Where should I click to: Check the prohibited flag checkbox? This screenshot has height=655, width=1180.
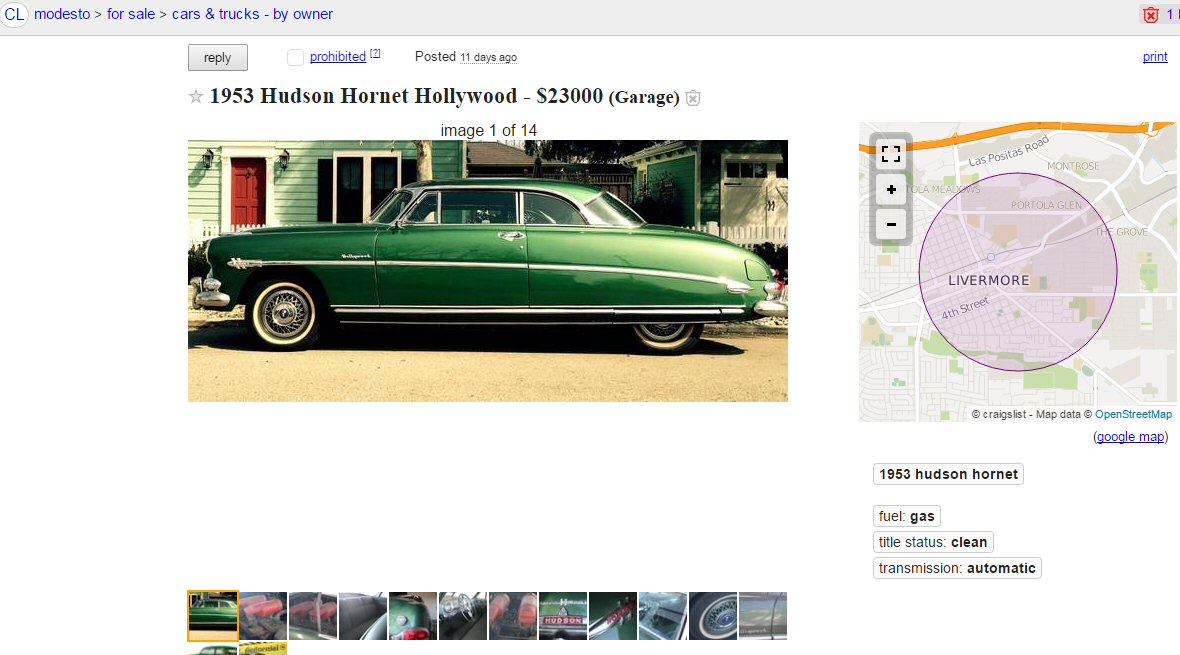click(x=295, y=57)
